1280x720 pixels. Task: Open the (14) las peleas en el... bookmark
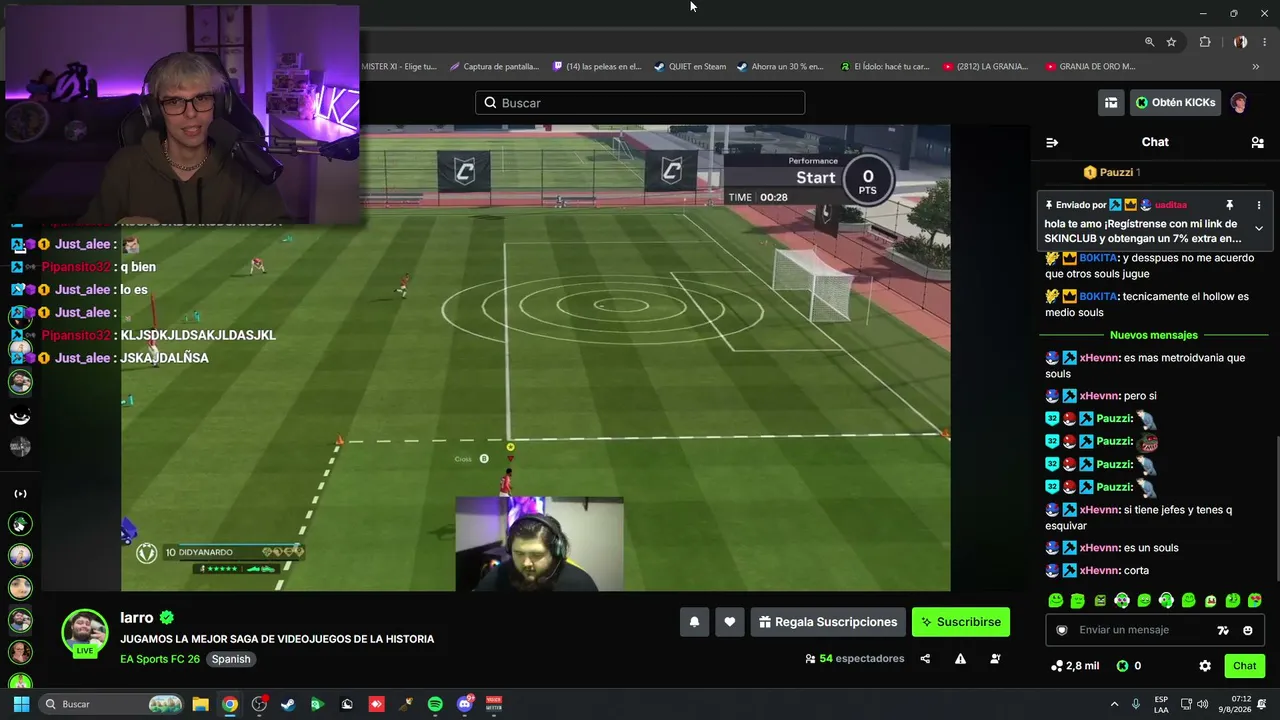tap(597, 67)
